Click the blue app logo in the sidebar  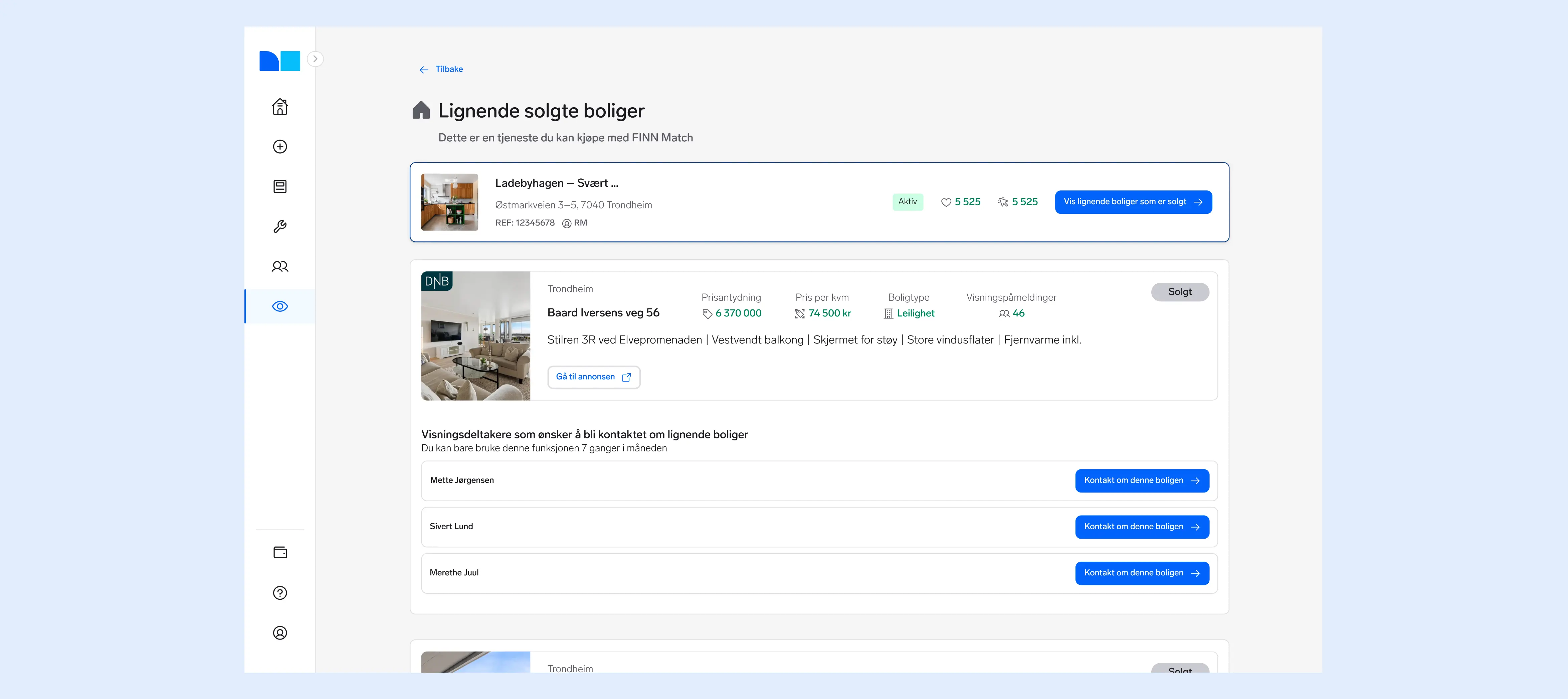click(x=279, y=61)
